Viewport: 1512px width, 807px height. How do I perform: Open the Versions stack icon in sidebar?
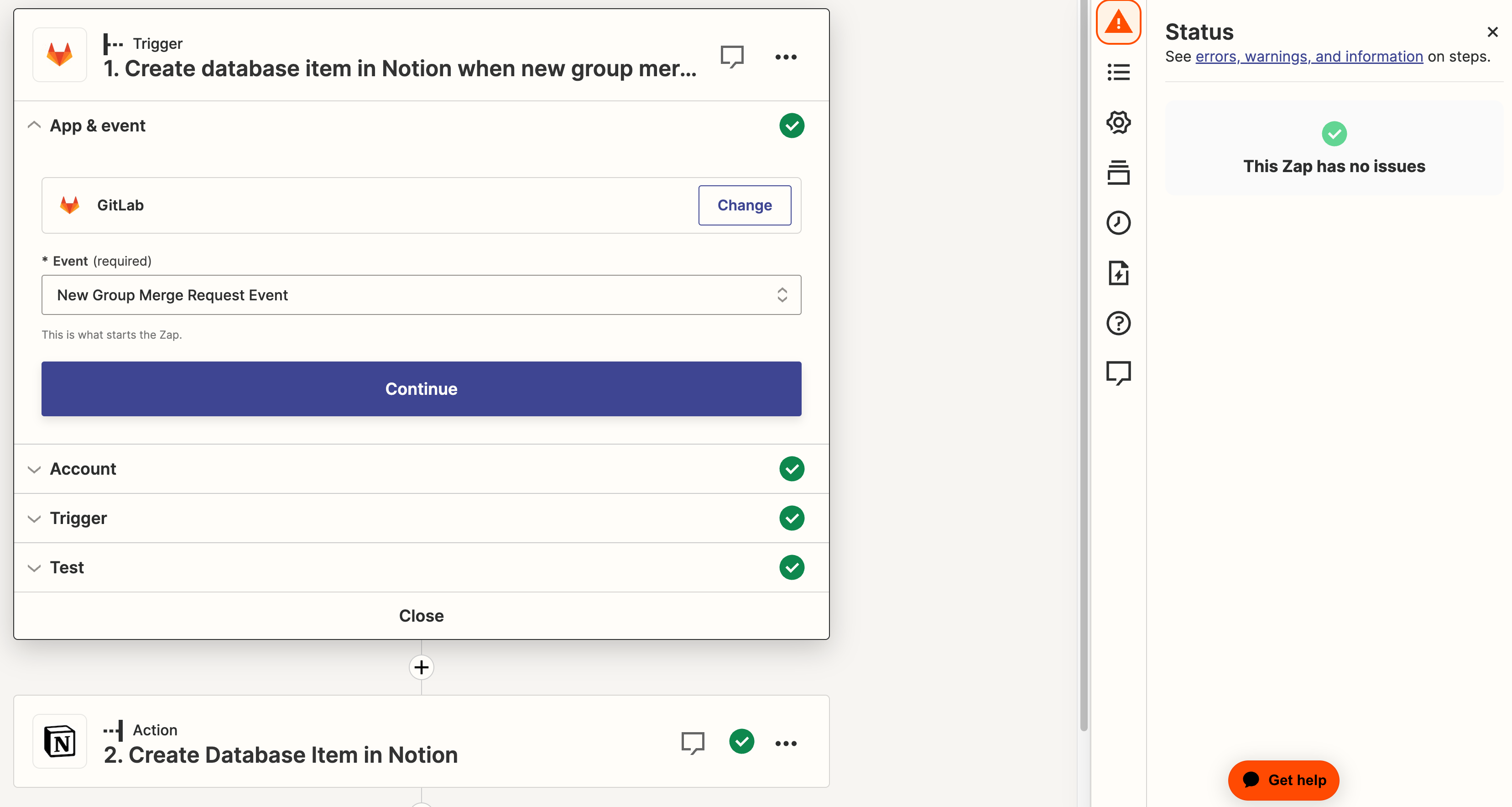[1118, 173]
